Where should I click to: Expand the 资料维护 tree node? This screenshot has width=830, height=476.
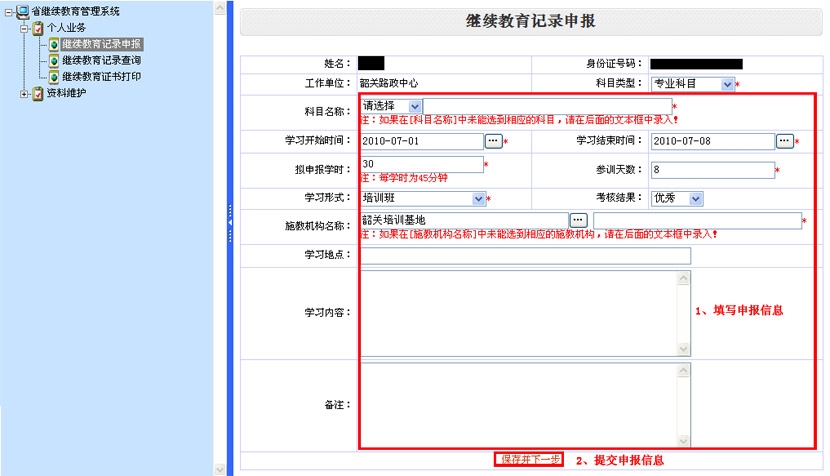click(24, 93)
